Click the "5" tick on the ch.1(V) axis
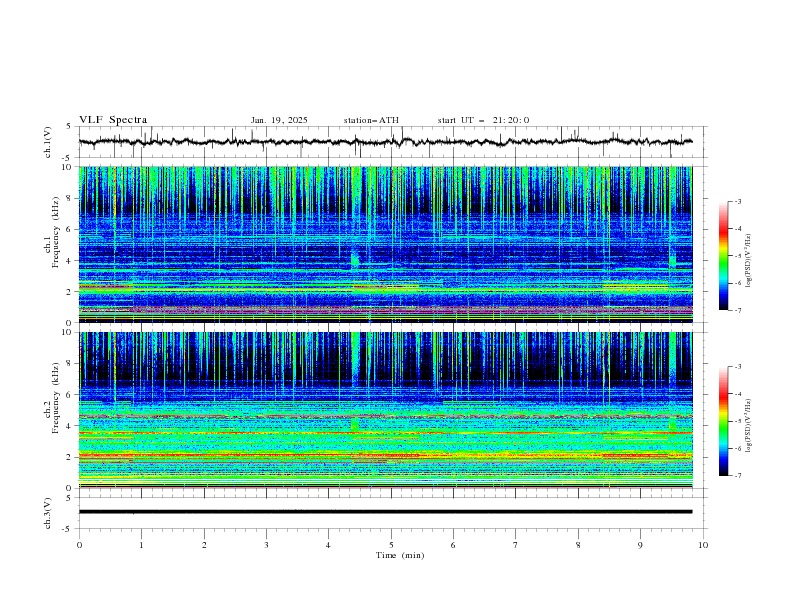The width and height of the screenshot is (792, 612). pyautogui.click(x=69, y=126)
